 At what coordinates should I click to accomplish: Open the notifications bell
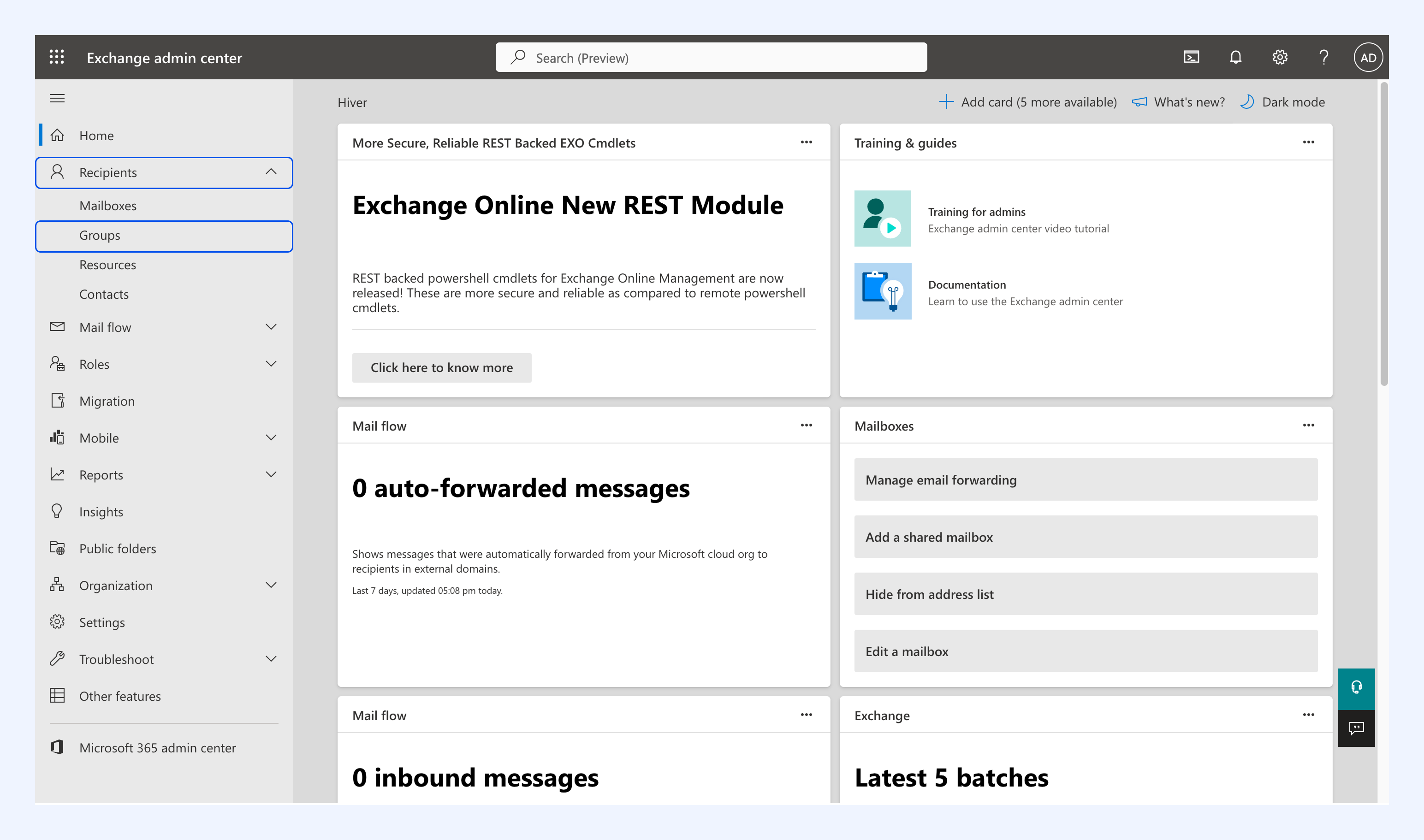point(1235,57)
